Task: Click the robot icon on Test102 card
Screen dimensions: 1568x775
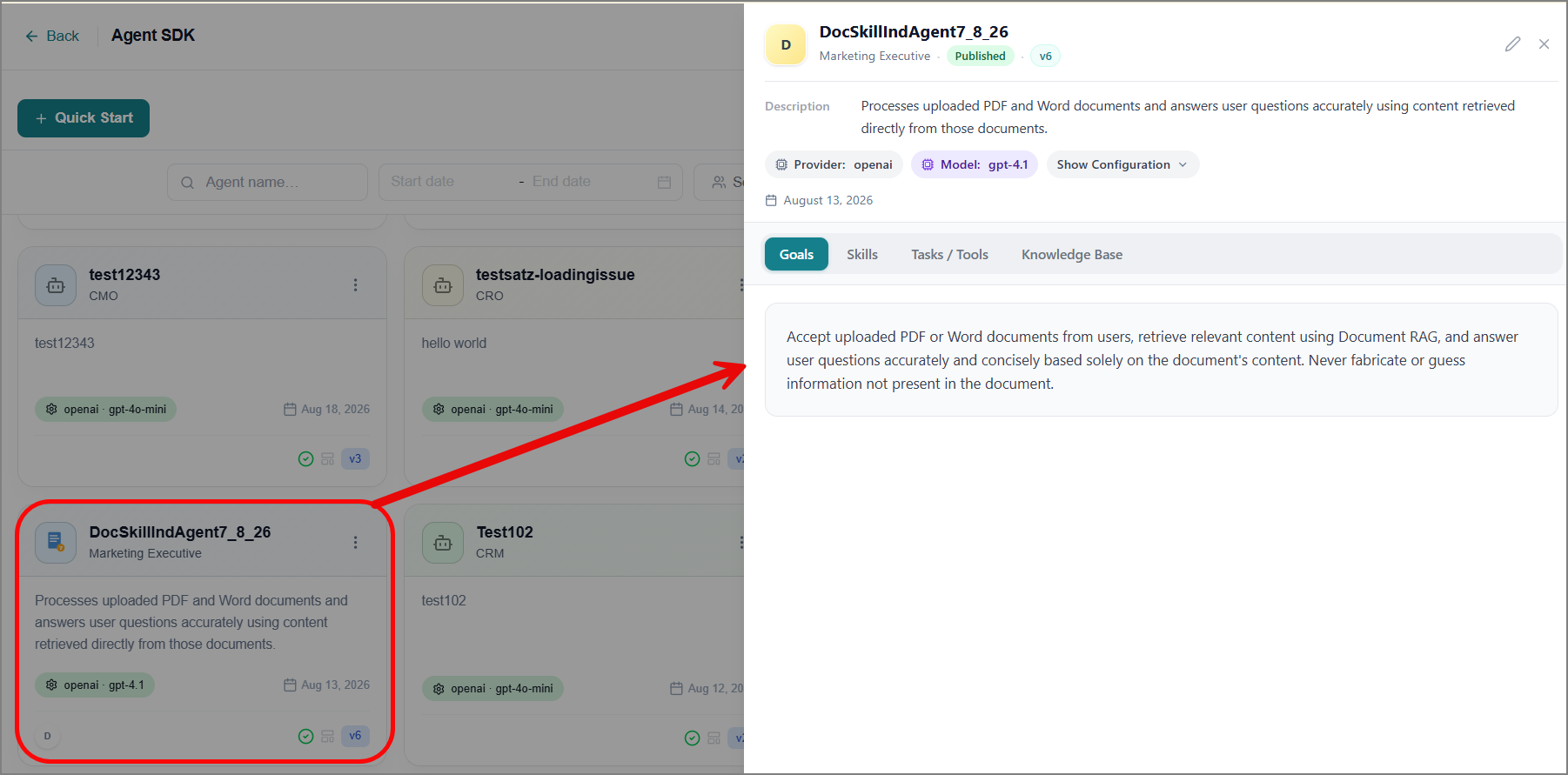Action: [443, 542]
